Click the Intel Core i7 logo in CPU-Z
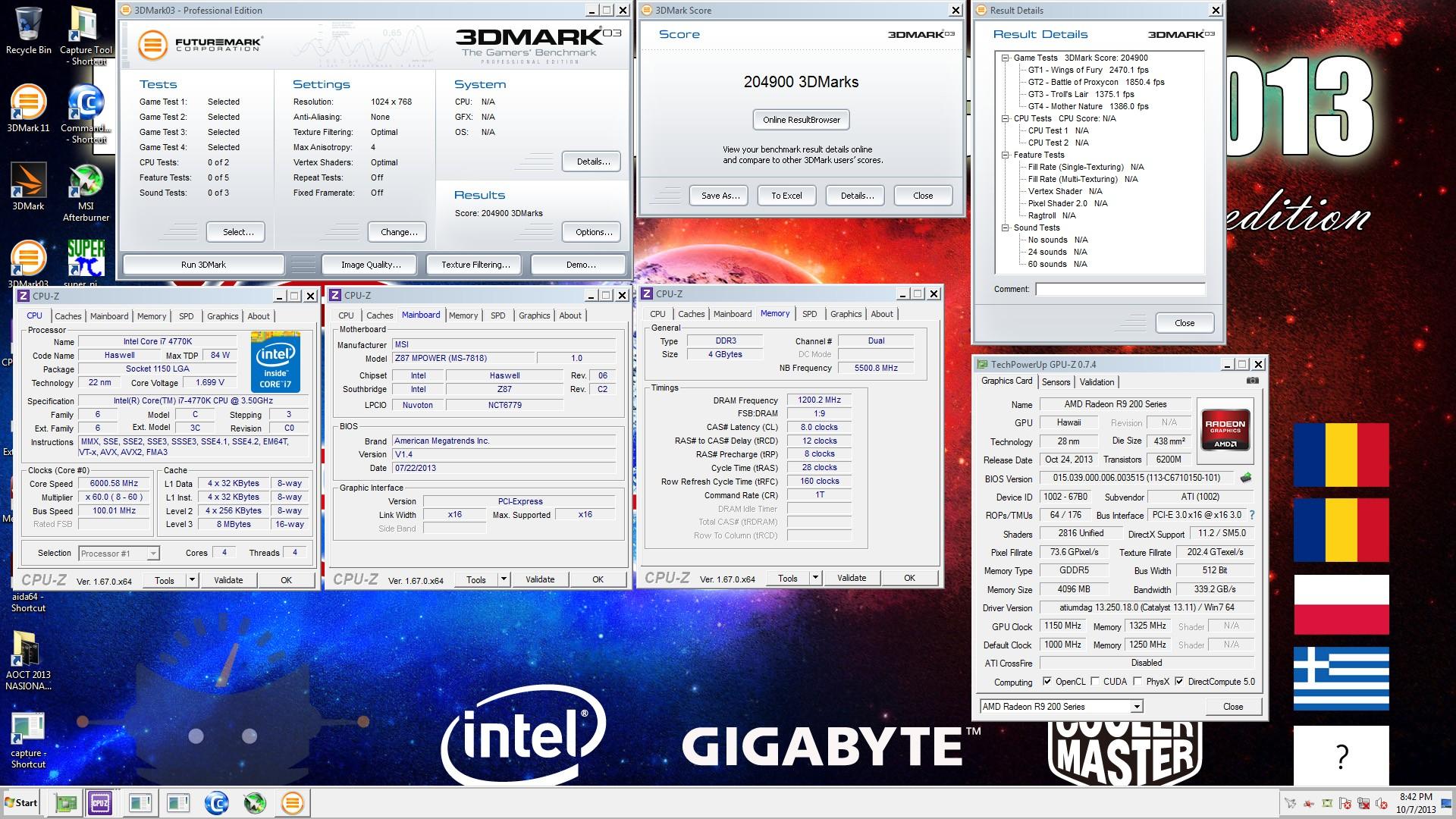This screenshot has width=1456, height=819. (x=275, y=362)
